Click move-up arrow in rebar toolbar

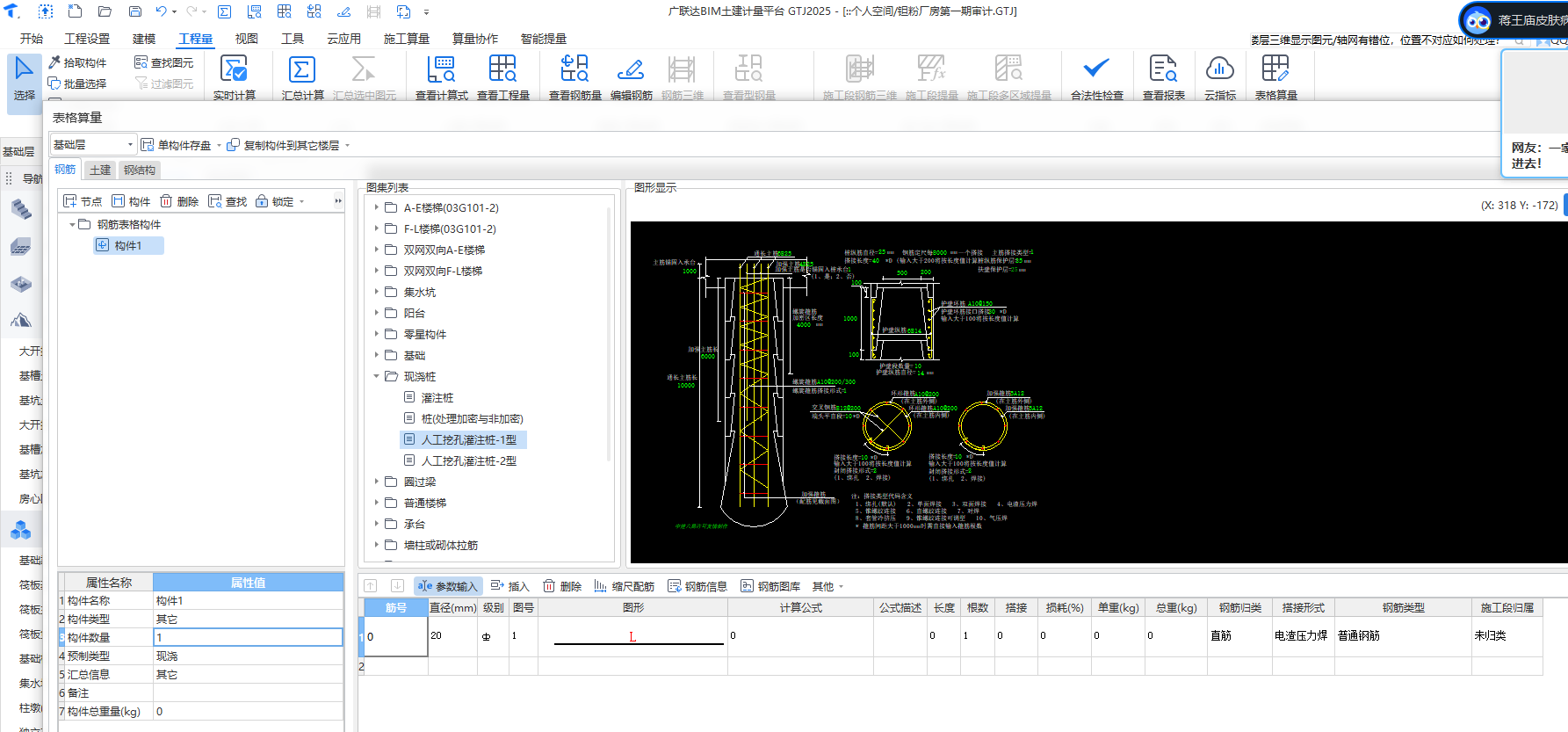(x=371, y=586)
